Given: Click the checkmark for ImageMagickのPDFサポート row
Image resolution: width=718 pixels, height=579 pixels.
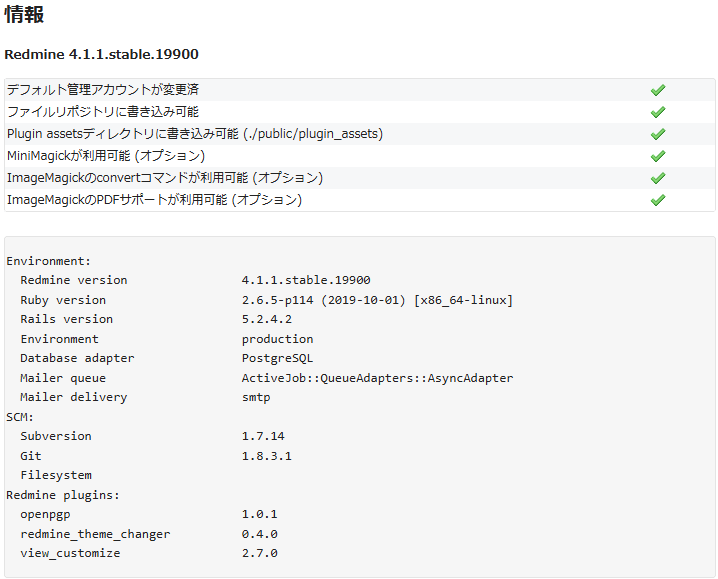Looking at the screenshot, I should 658,200.
